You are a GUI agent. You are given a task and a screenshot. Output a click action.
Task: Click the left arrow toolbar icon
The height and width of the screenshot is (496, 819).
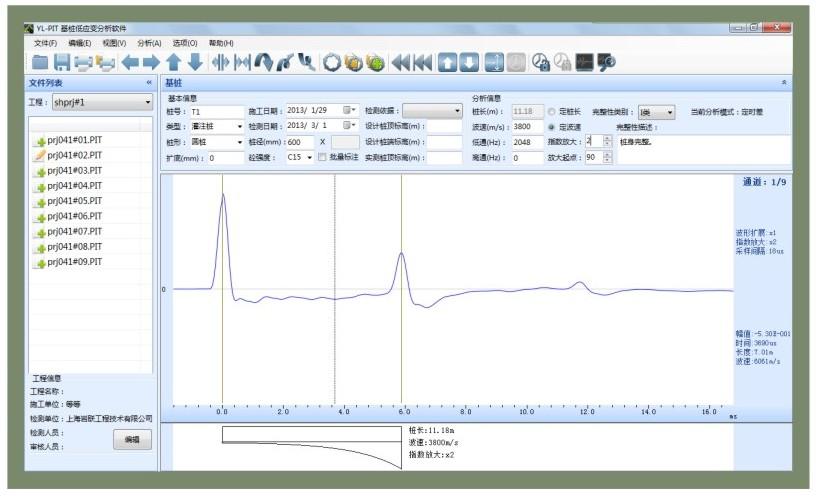[x=130, y=63]
